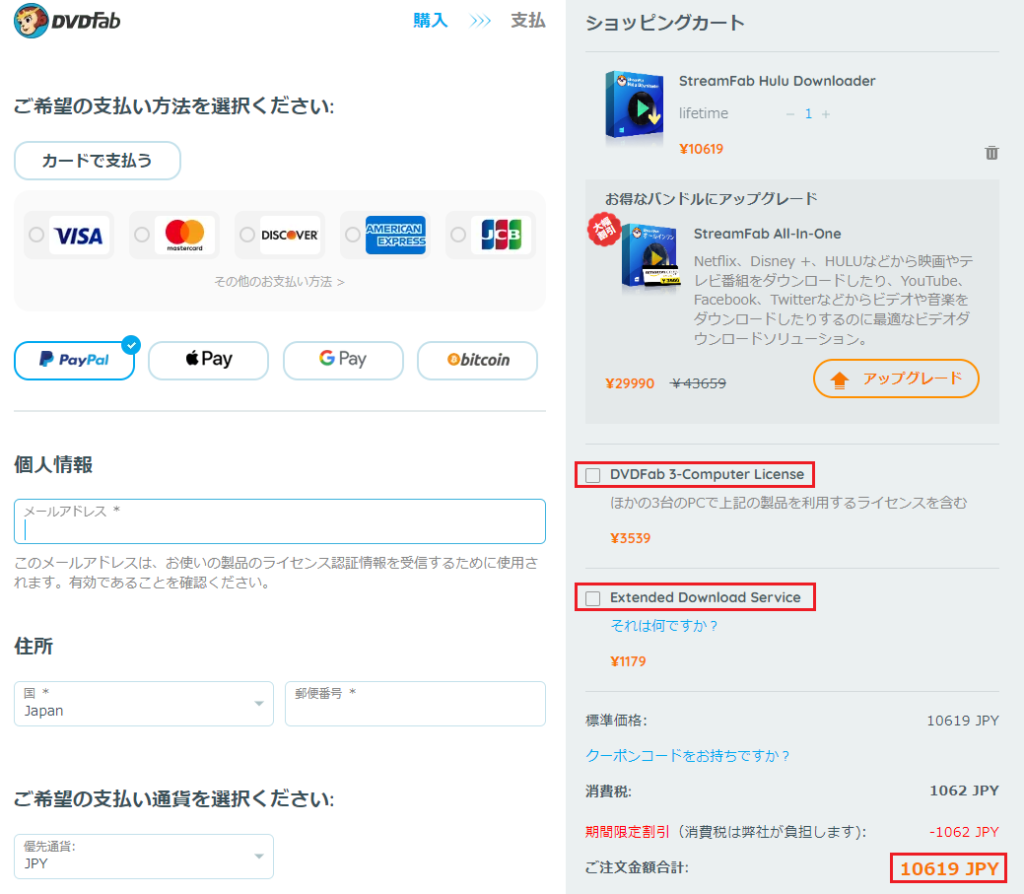Select the Mastercard radio button
This screenshot has width=1024, height=894.
point(142,234)
